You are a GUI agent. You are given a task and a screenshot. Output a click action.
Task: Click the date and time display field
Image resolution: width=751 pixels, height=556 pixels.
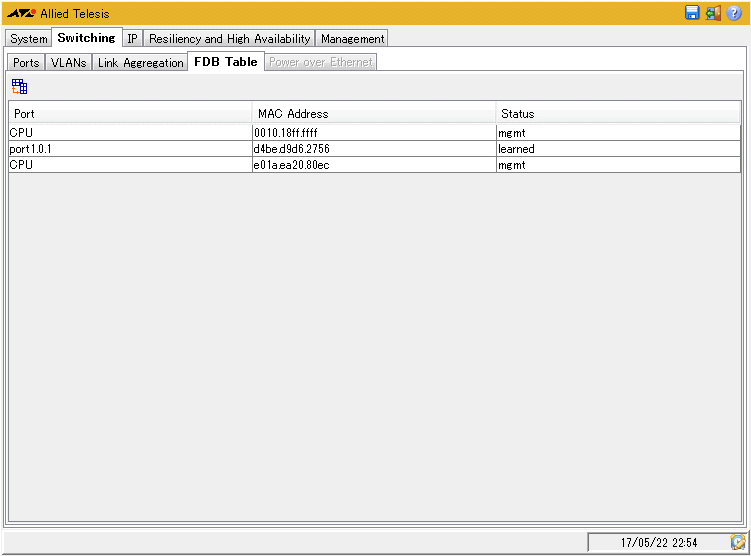point(658,542)
